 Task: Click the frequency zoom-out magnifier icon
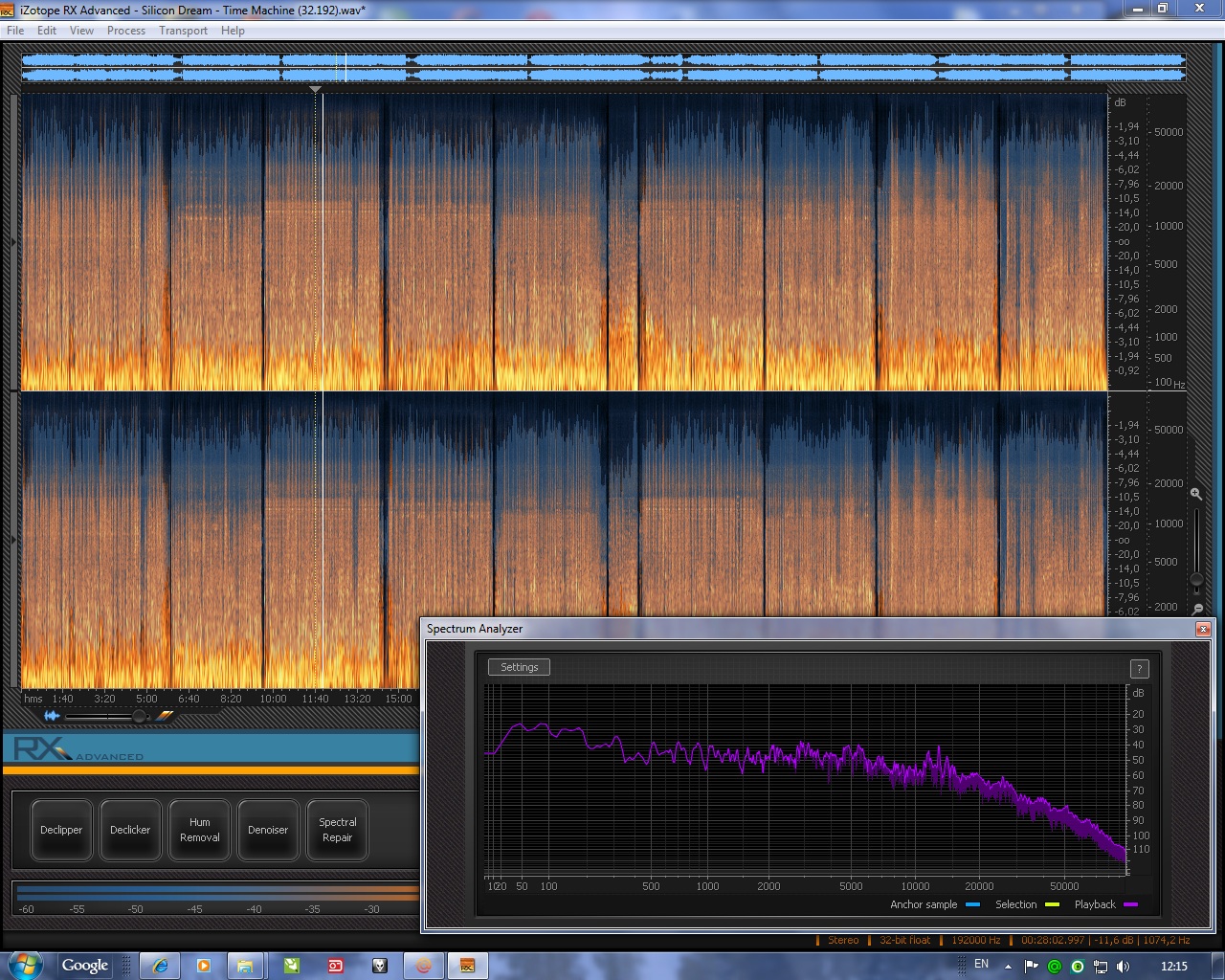[1197, 609]
